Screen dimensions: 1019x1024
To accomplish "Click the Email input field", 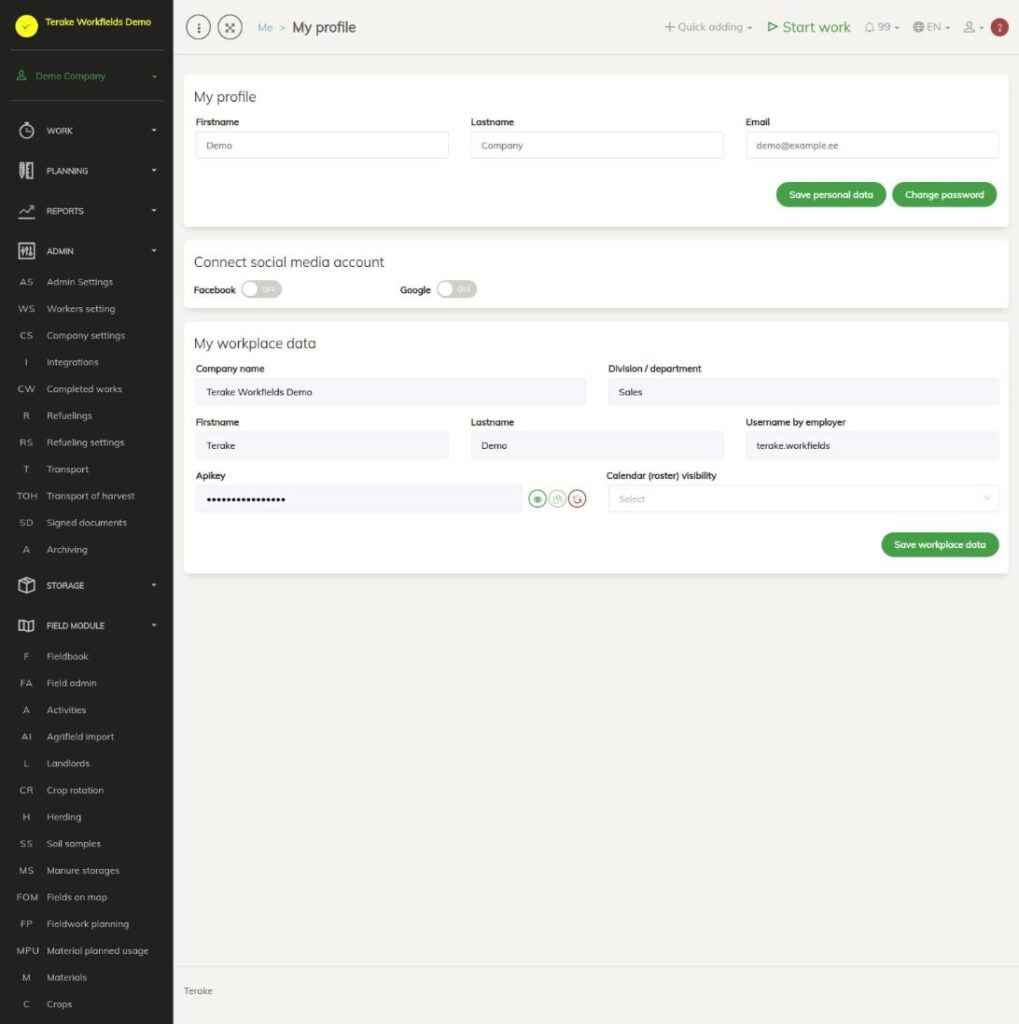I will (x=872, y=146).
